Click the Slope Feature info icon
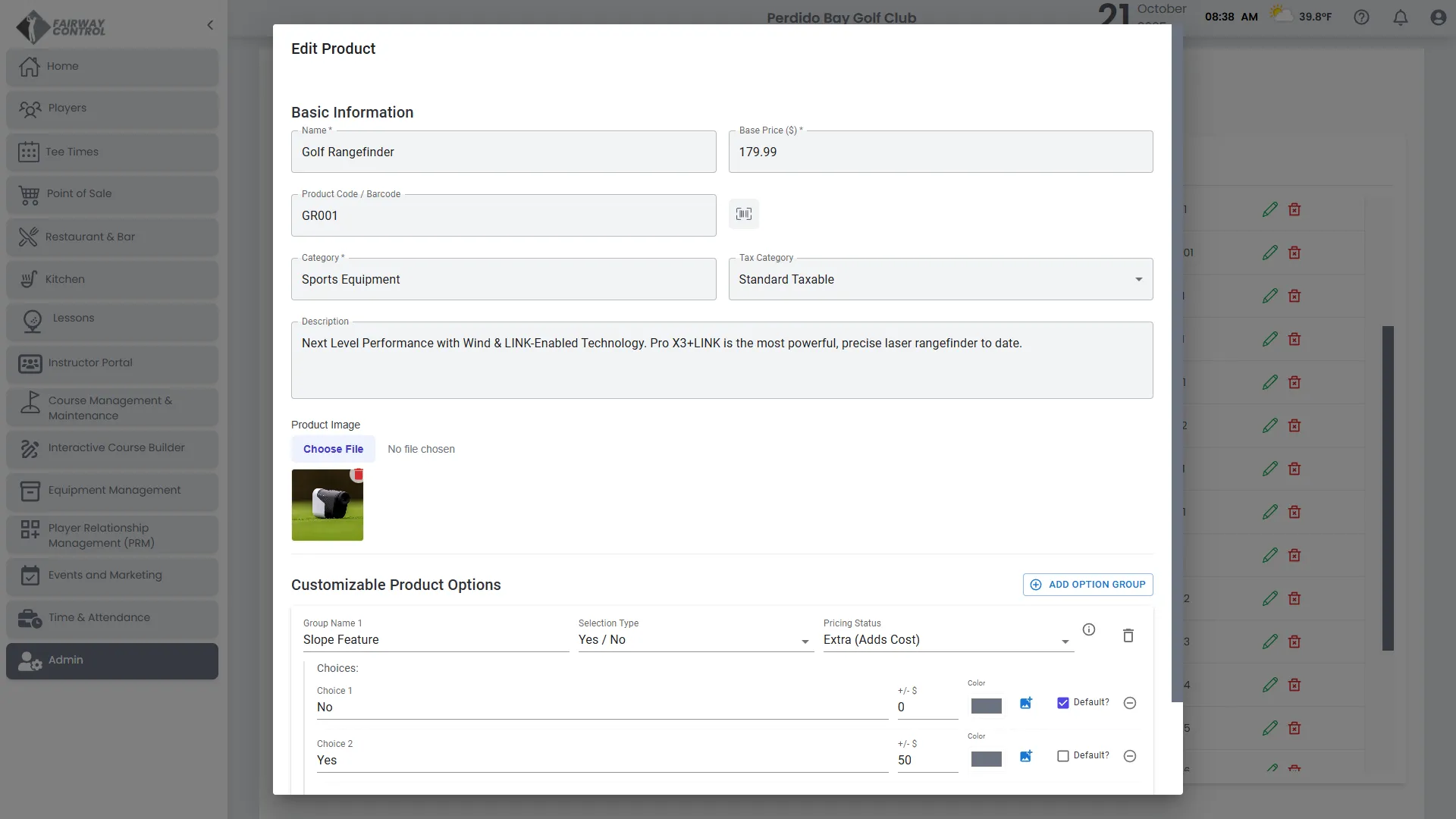 point(1089,629)
